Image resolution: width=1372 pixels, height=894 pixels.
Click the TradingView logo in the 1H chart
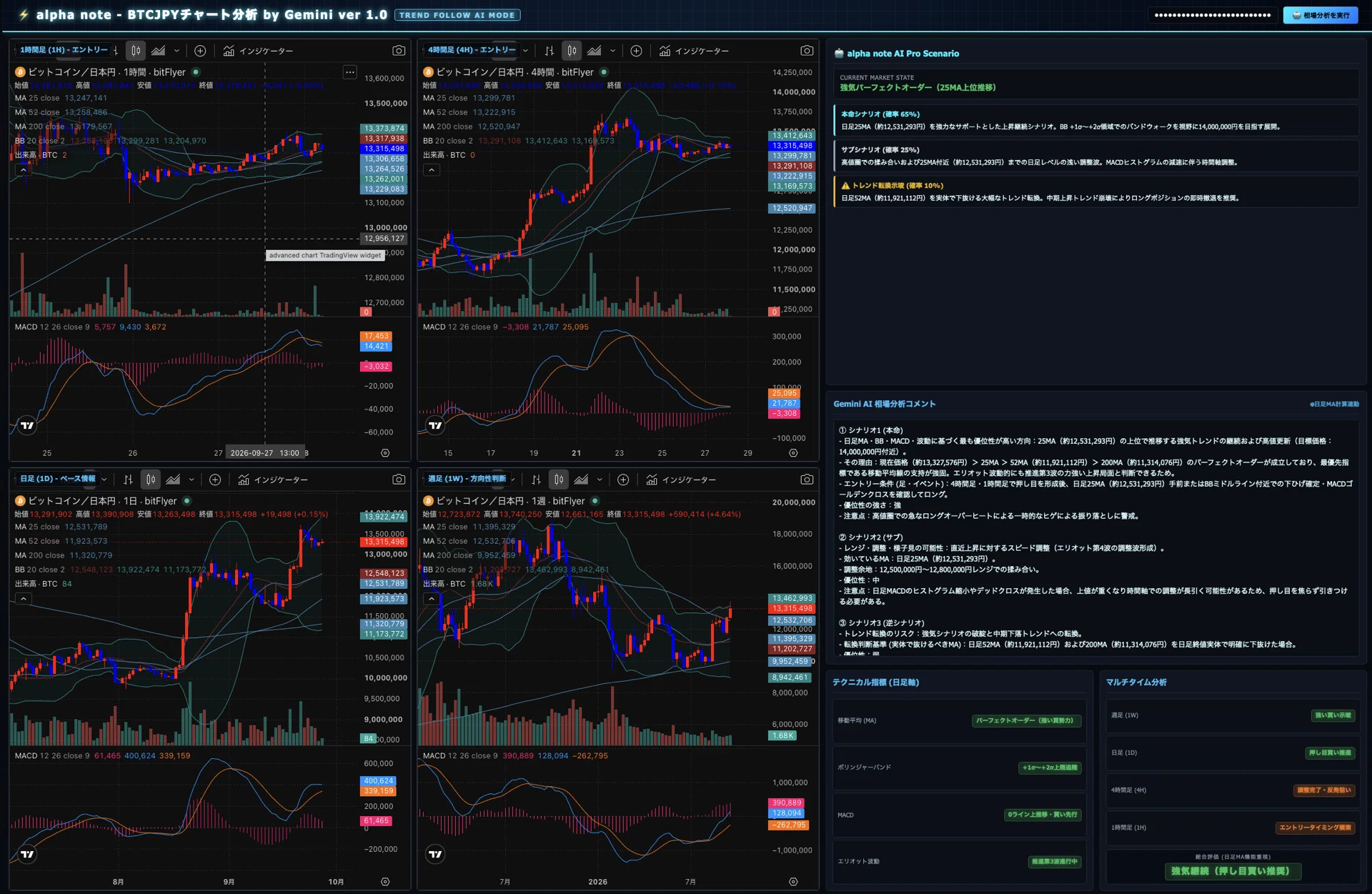pos(27,425)
